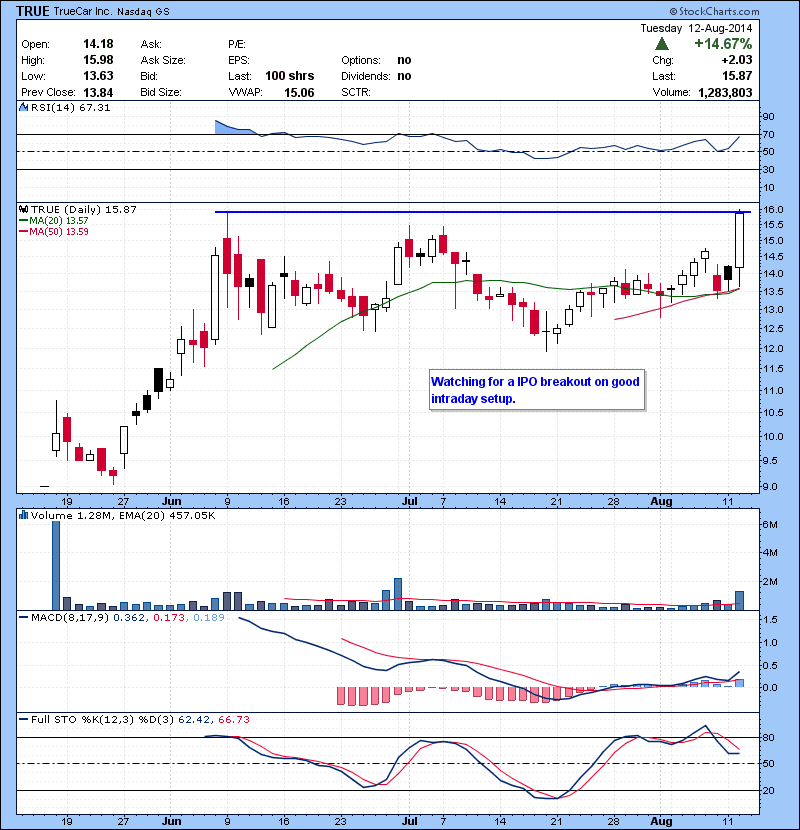The image size is (800, 830).
Task: Click the Options: no field
Action: pos(376,60)
